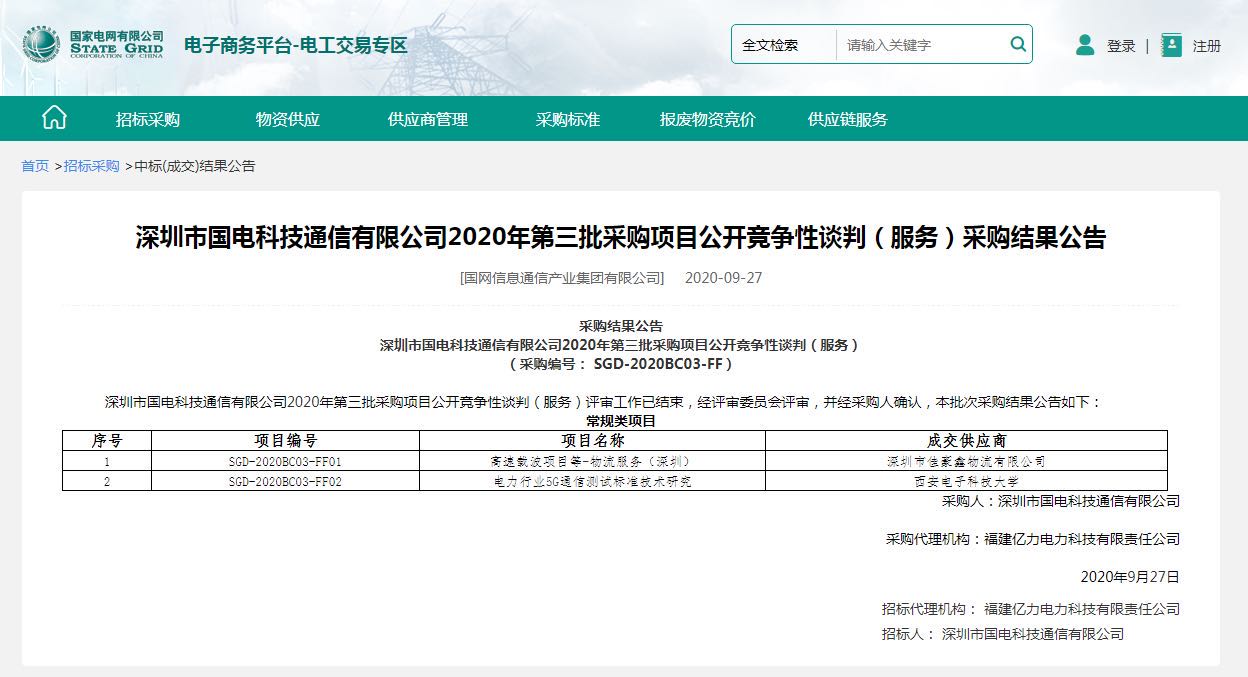The width and height of the screenshot is (1248, 677).
Task: Click the 招标采购 breadcrumb link
Action: 92,166
